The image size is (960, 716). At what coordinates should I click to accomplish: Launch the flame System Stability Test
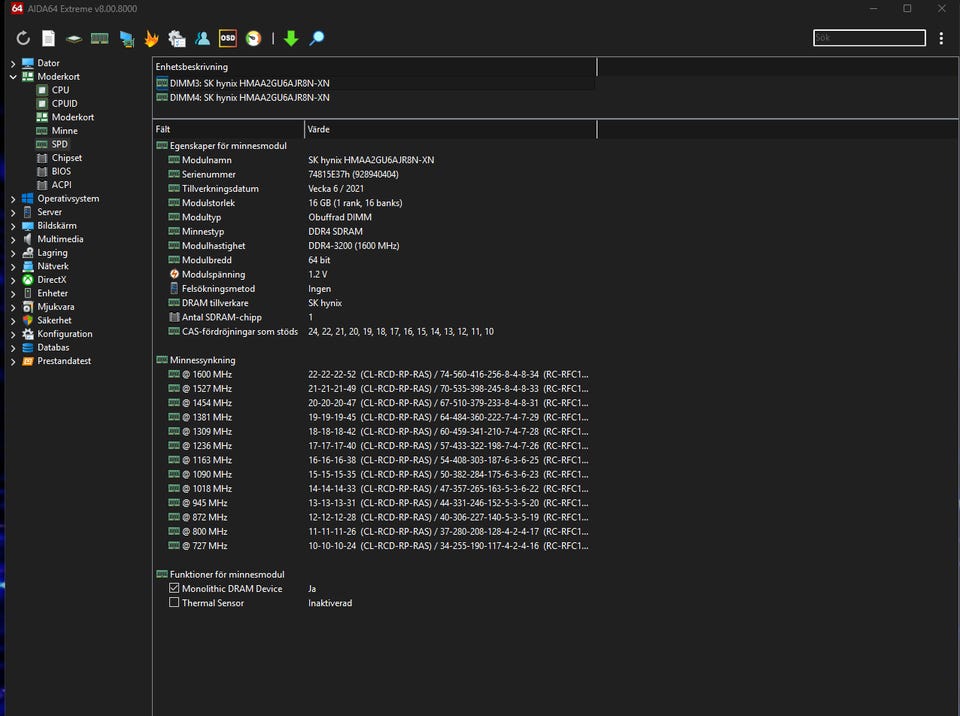[x=151, y=39]
